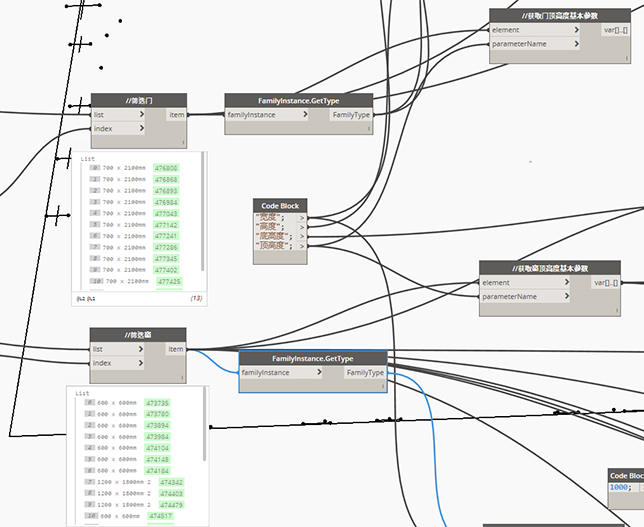This screenshot has width=644, height=527.
Task: Click the parameterName port chevron on the 获取窗顶高度基本参数 node
Action: [566, 297]
